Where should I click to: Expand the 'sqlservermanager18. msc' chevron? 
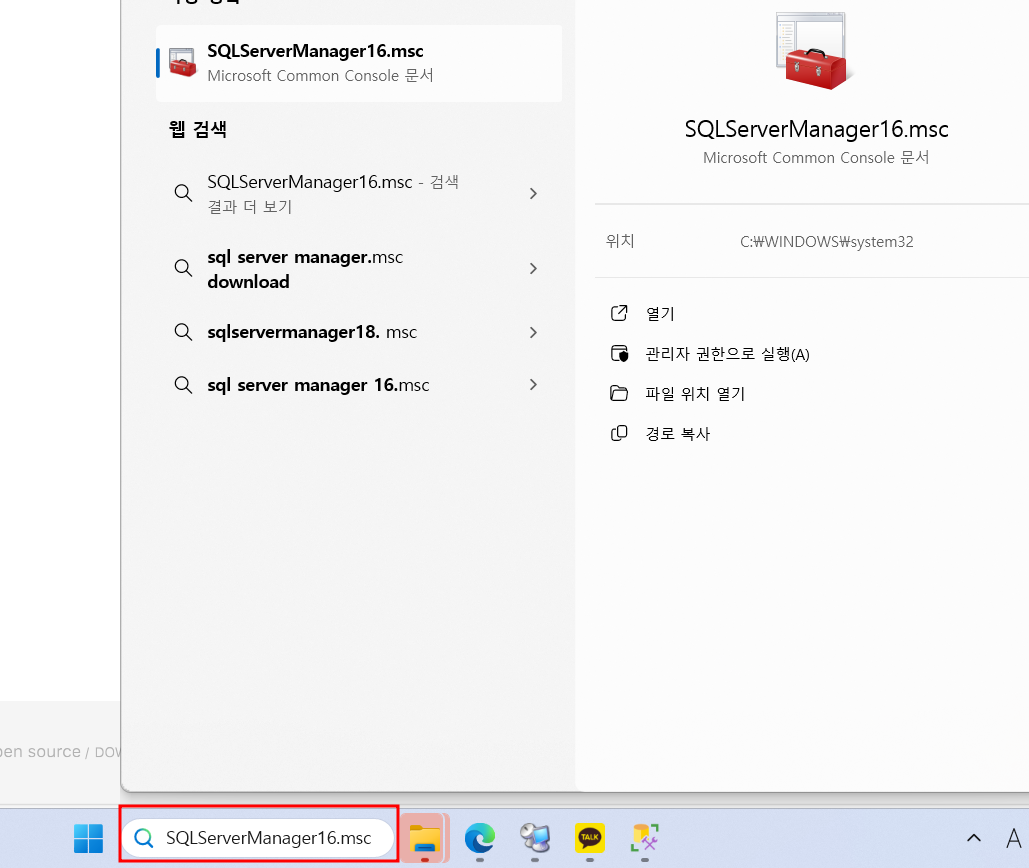click(533, 333)
